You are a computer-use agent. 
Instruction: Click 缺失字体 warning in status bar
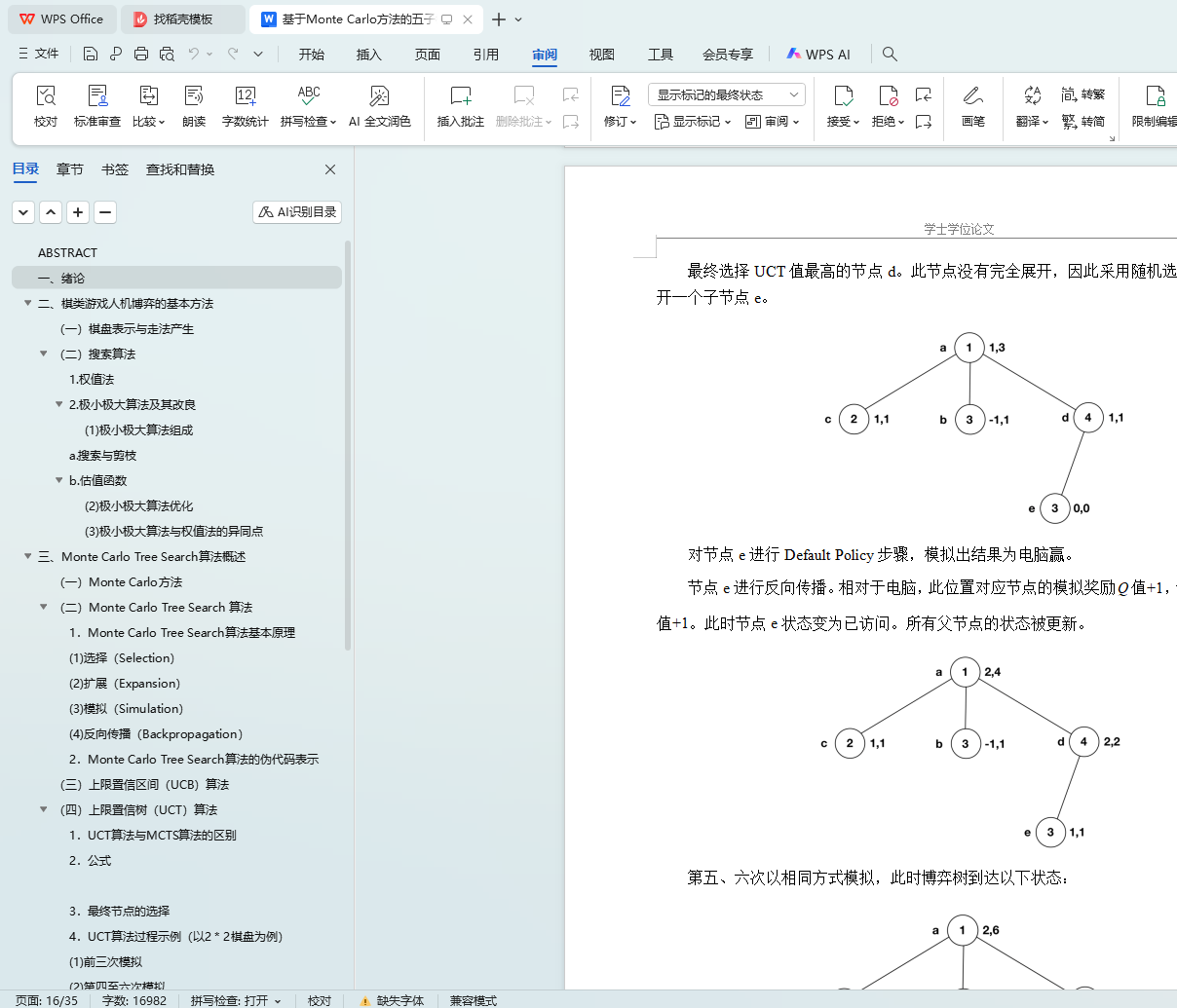[x=392, y=1000]
